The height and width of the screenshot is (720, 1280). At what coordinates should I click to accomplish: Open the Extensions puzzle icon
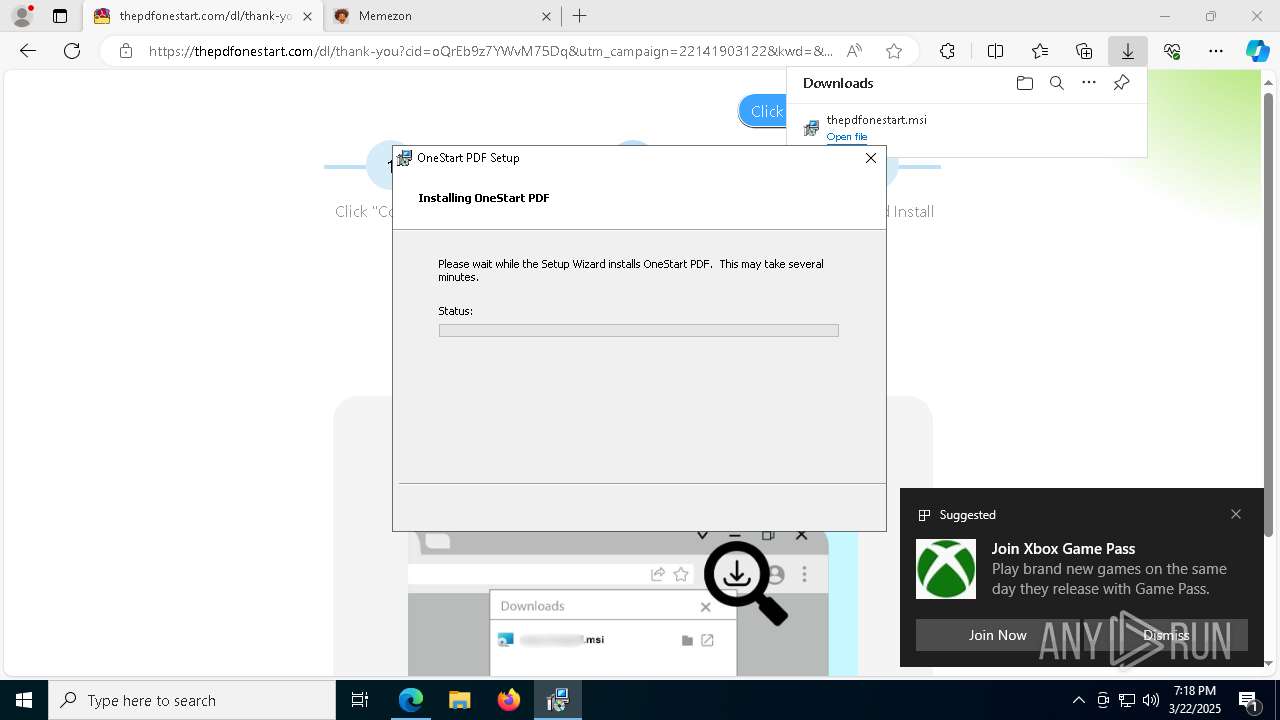pos(947,51)
